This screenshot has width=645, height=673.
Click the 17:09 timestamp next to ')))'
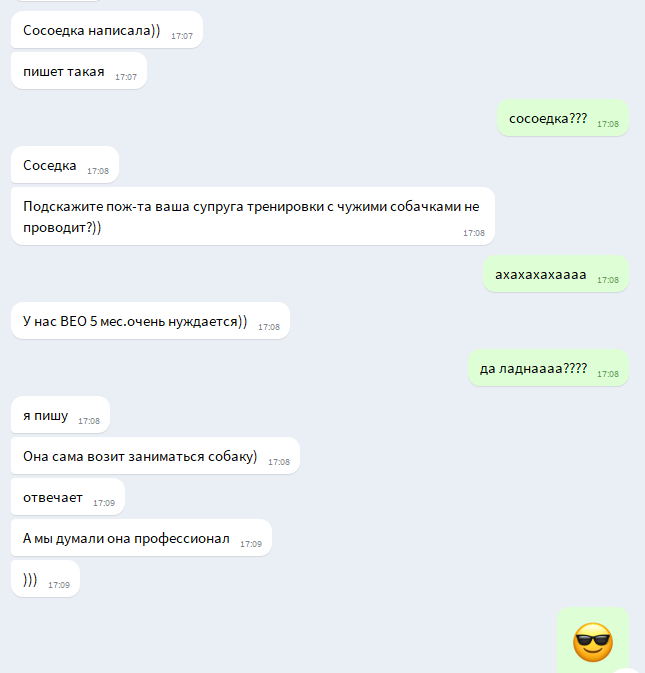pos(59,585)
